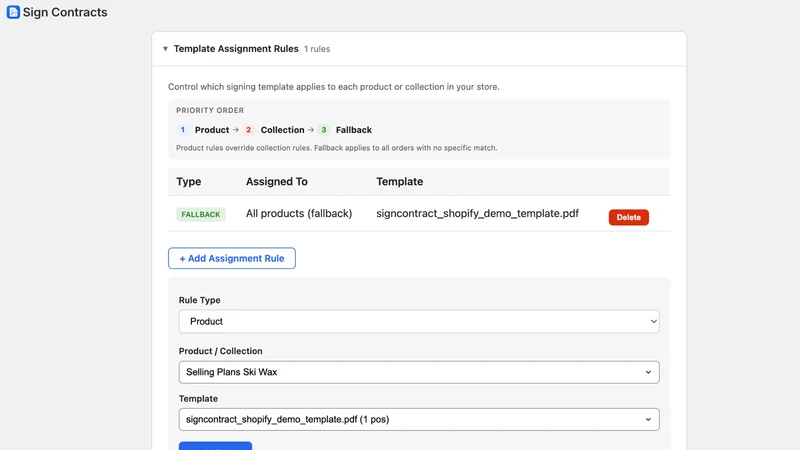This screenshot has width=800, height=450.
Task: Click the priority badge numbered 3
Action: coord(323,130)
